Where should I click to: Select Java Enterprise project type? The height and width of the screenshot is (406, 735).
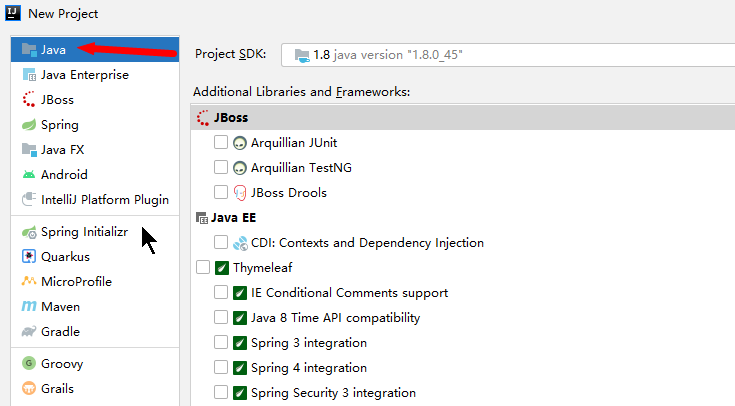tap(84, 75)
